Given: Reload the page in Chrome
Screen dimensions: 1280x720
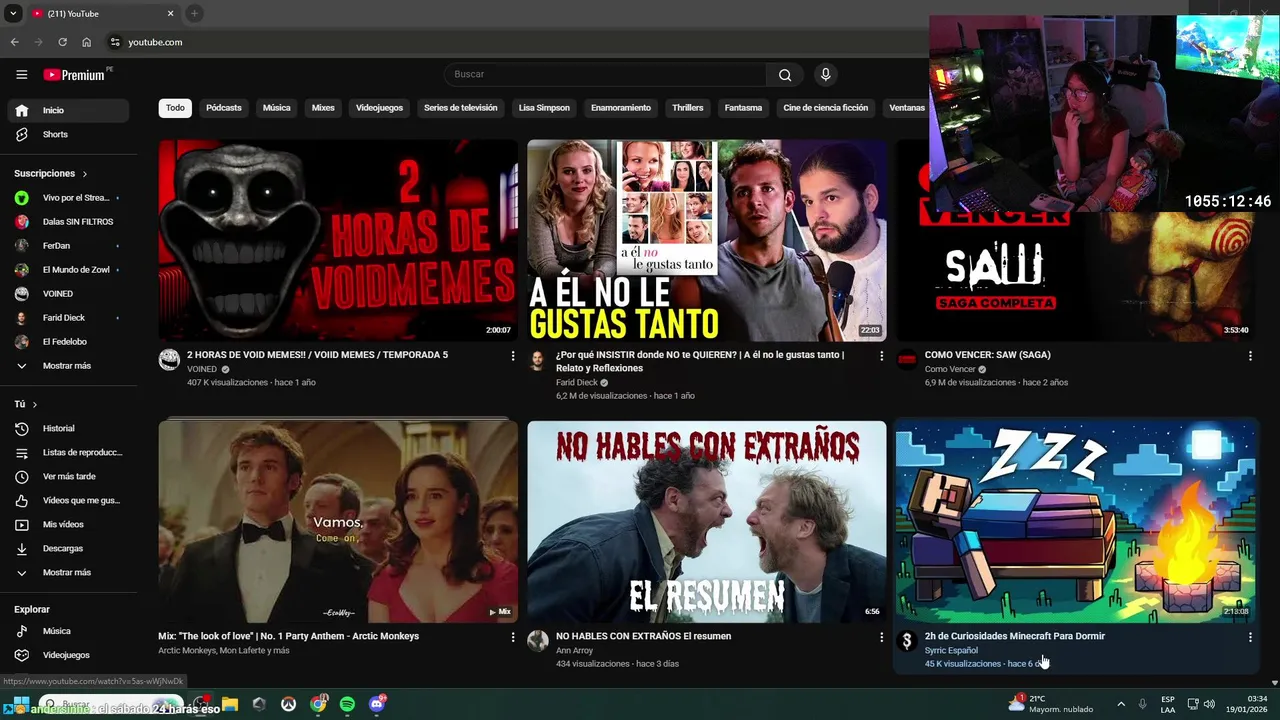Looking at the screenshot, I should click(x=62, y=42).
